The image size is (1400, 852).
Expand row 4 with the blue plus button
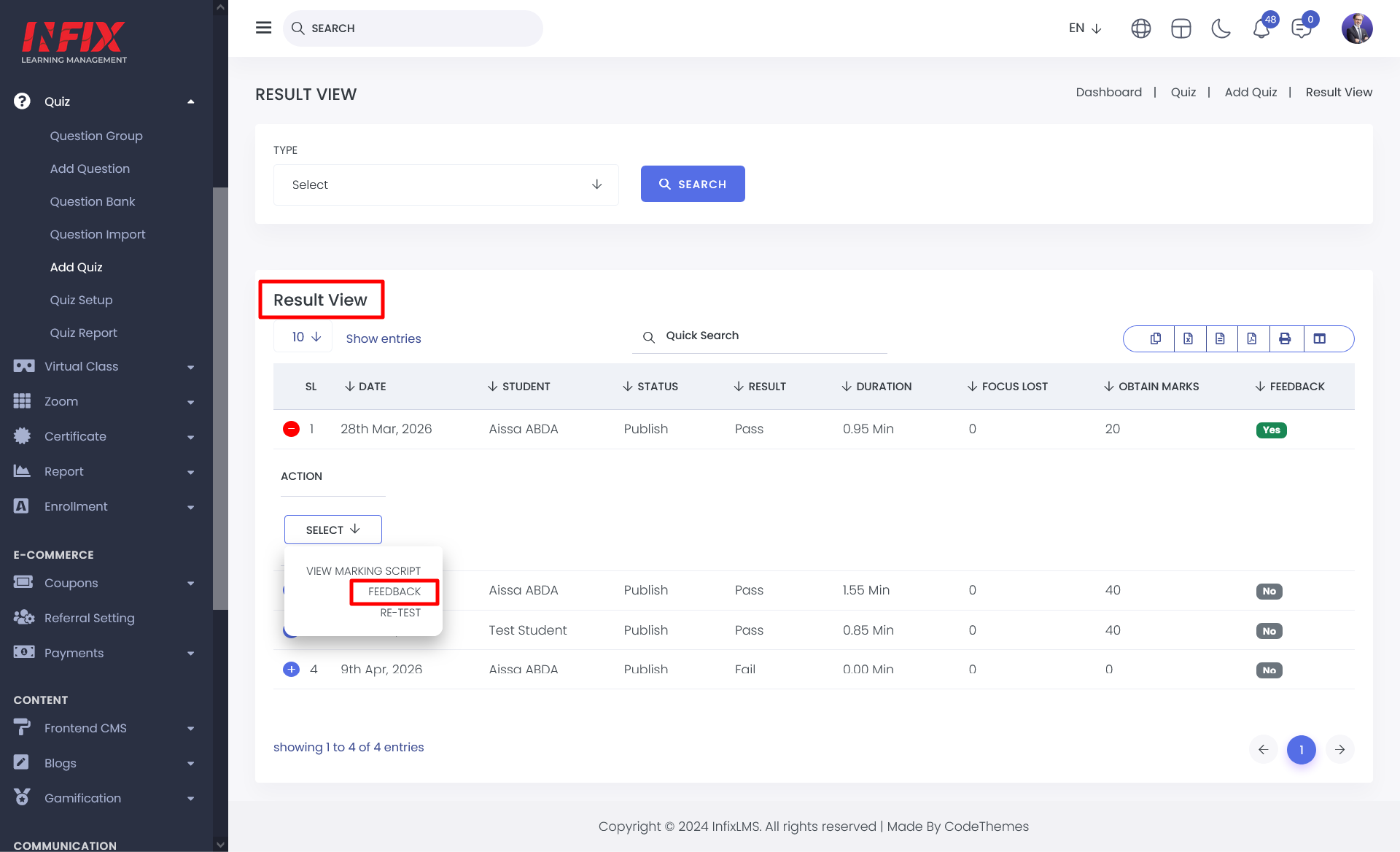click(291, 669)
